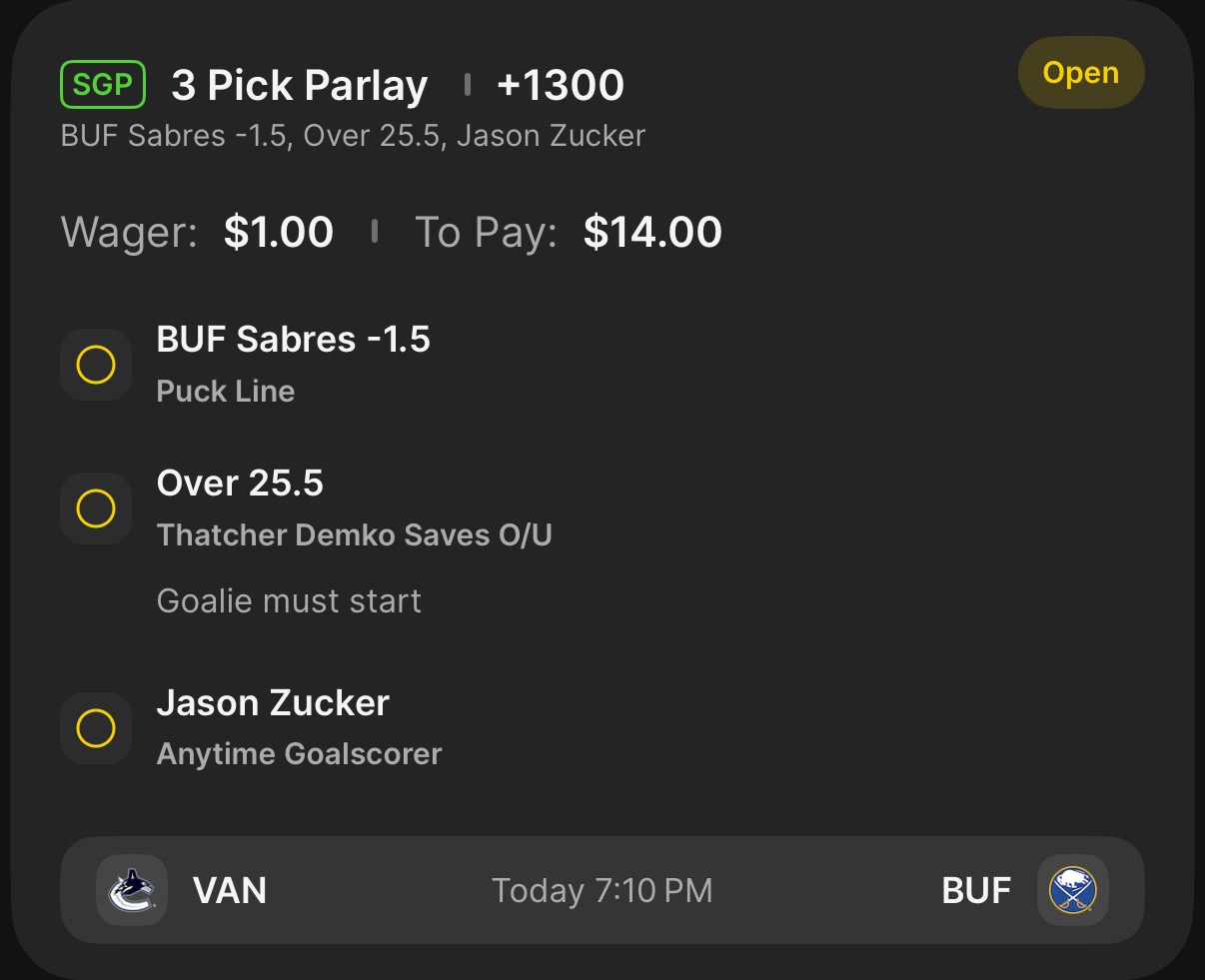Click the status circle beside BUF Sabres -1.5
Viewport: 1205px width, 980px height.
tap(96, 365)
